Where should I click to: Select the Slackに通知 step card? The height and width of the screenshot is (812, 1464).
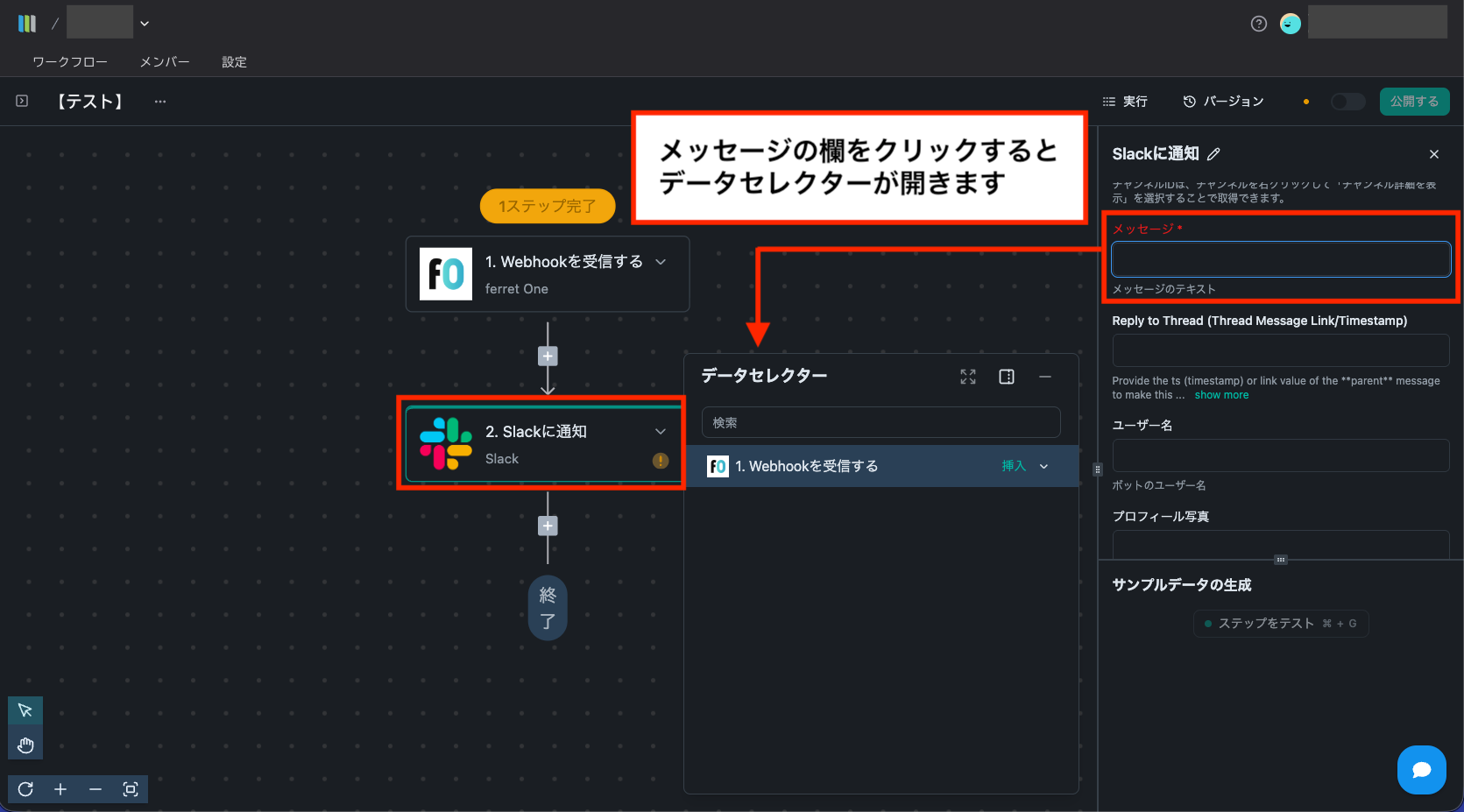[543, 444]
